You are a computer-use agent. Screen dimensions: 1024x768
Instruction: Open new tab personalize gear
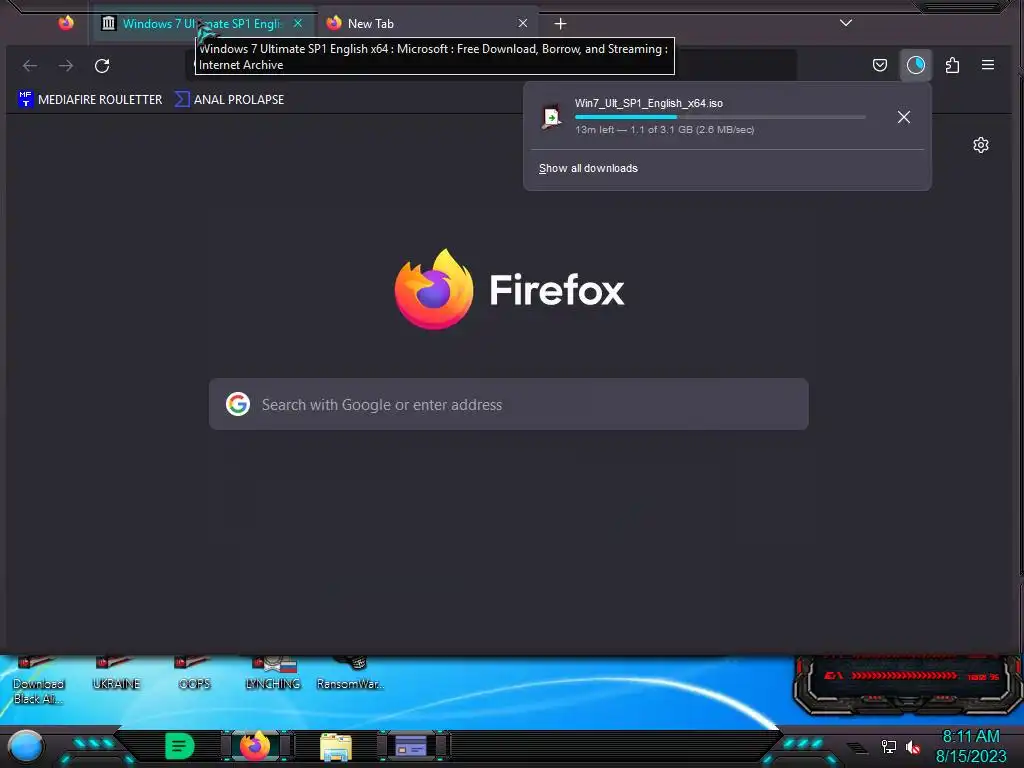pyautogui.click(x=981, y=145)
